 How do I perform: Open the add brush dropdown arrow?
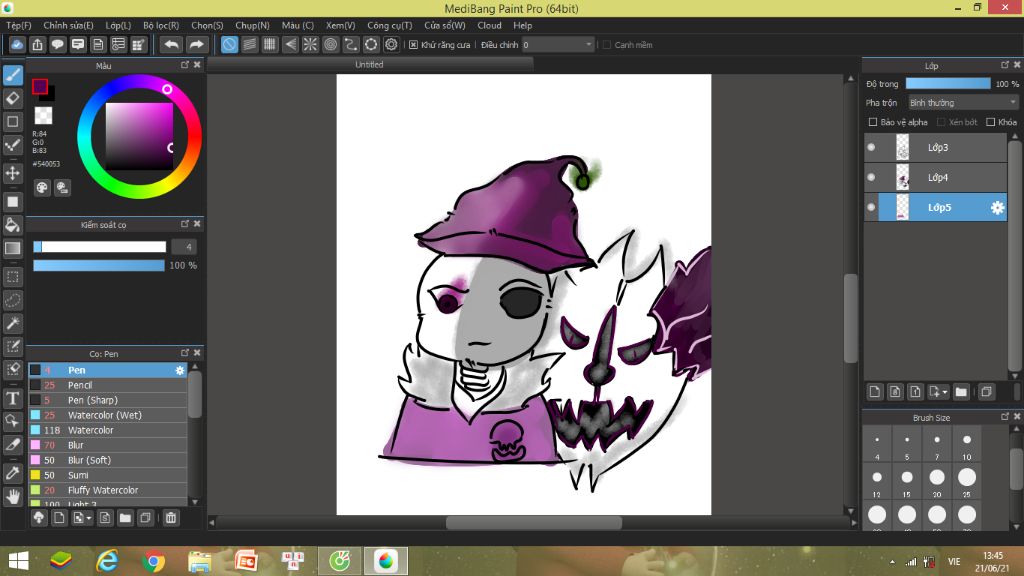[x=89, y=518]
